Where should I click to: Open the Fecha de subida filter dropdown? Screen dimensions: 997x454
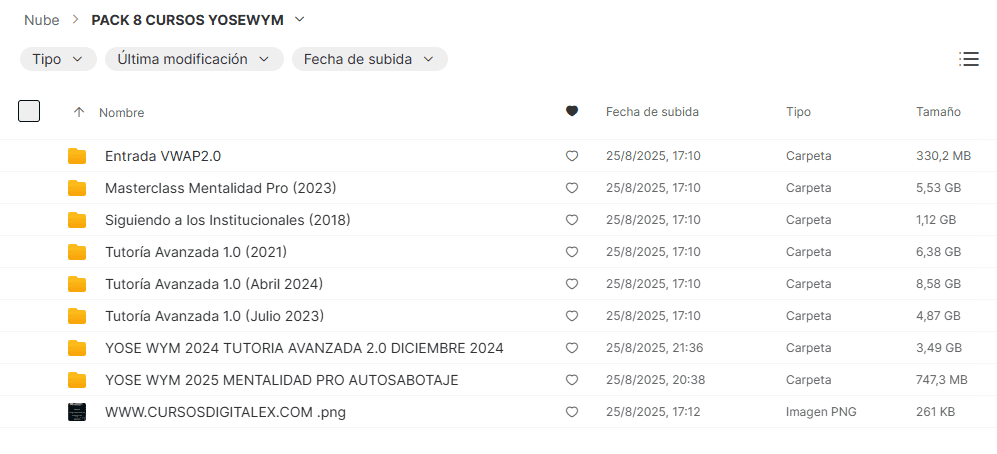tap(369, 59)
